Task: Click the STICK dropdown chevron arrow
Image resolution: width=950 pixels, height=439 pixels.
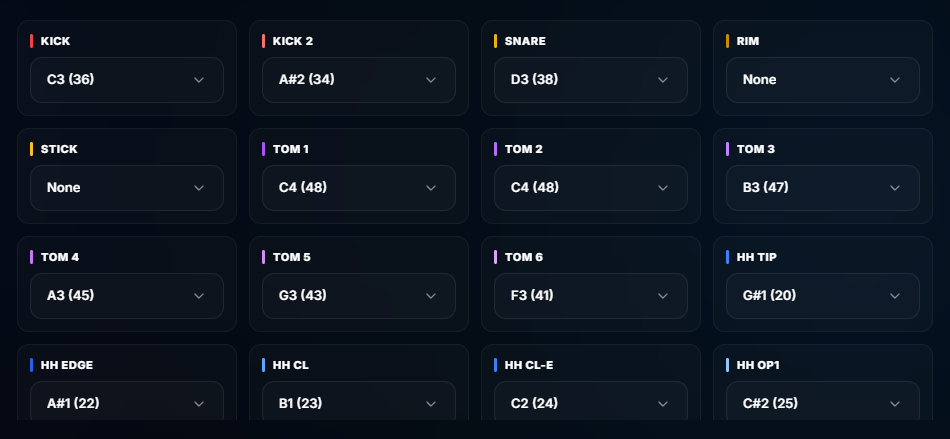Action: [199, 188]
